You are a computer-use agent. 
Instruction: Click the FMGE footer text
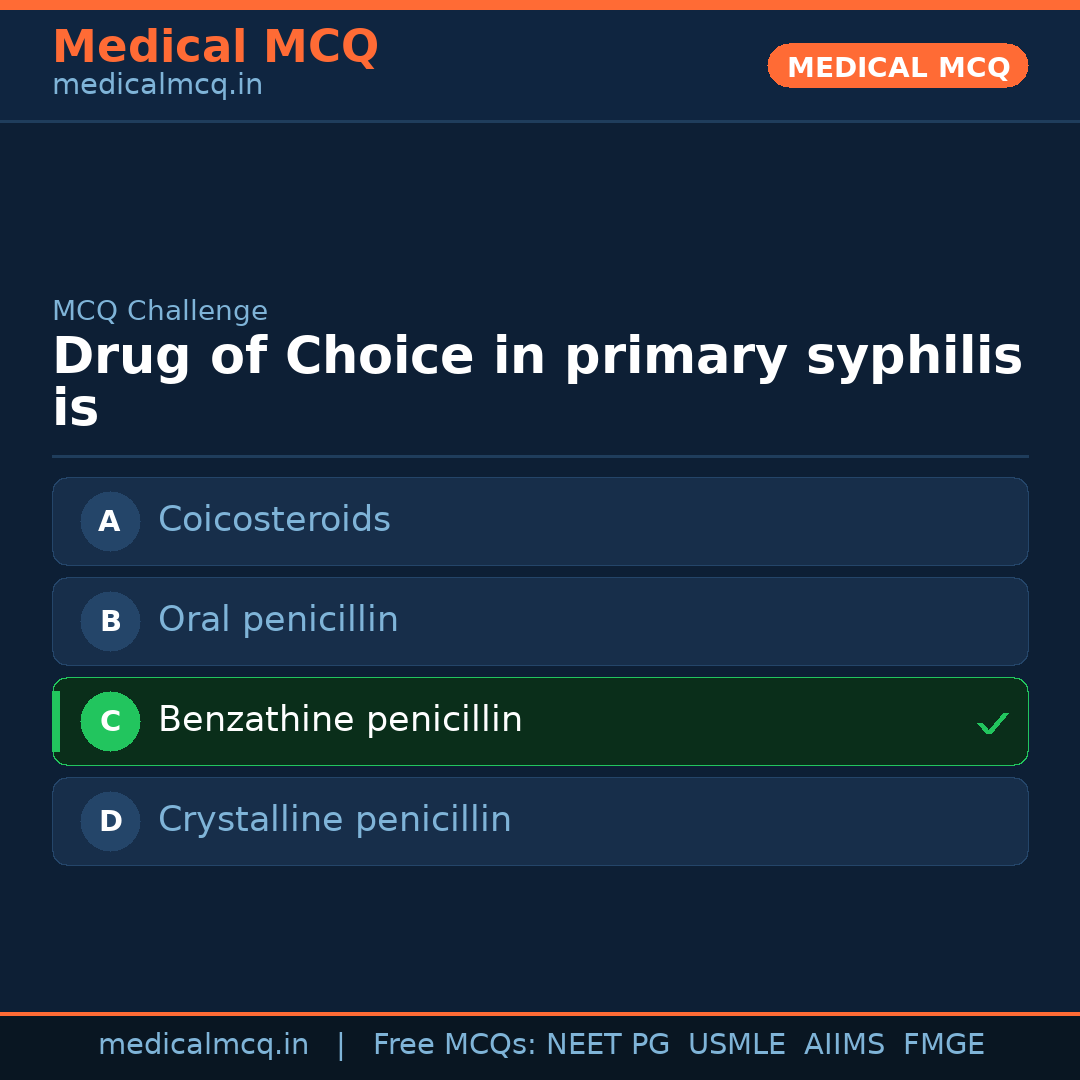point(943,1045)
